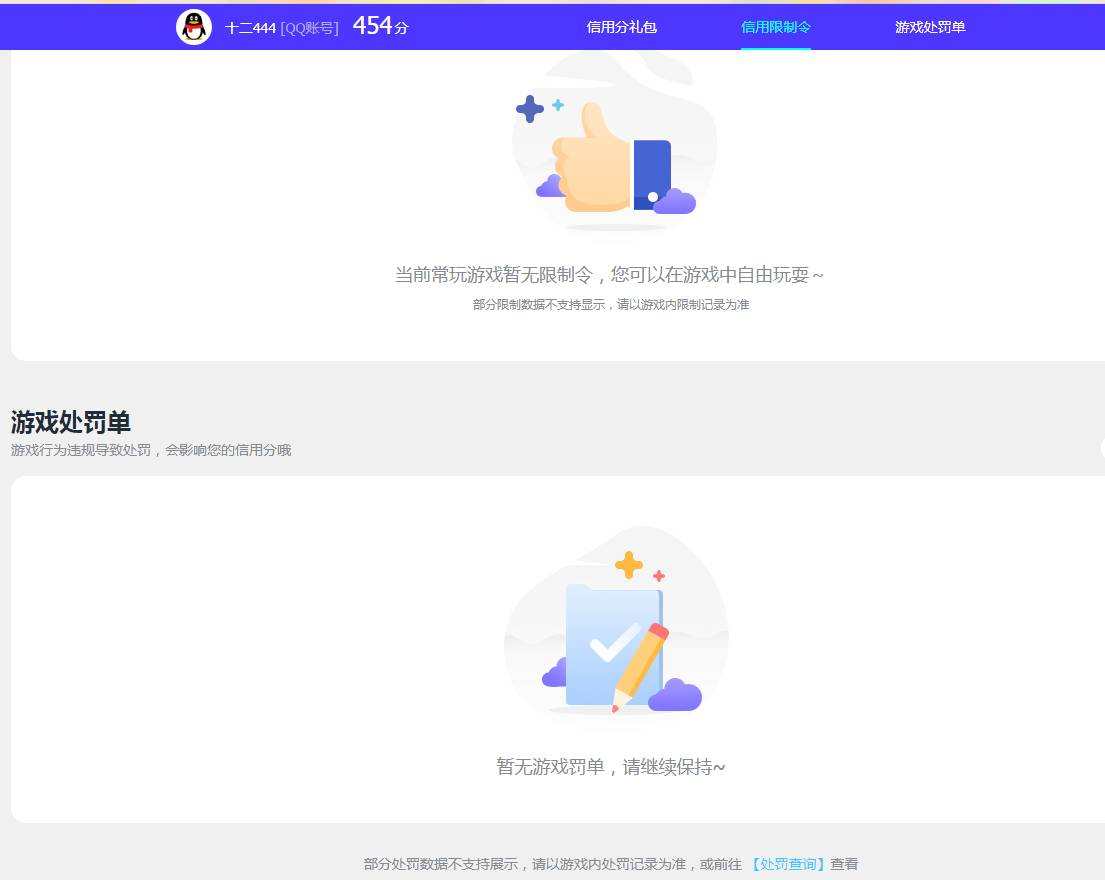This screenshot has height=880, width=1105.
Task: Open the 信用分礼包 tab
Action: [622, 27]
